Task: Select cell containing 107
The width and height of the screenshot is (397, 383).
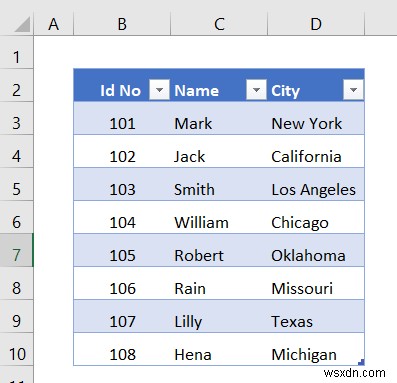Action: [x=122, y=316]
